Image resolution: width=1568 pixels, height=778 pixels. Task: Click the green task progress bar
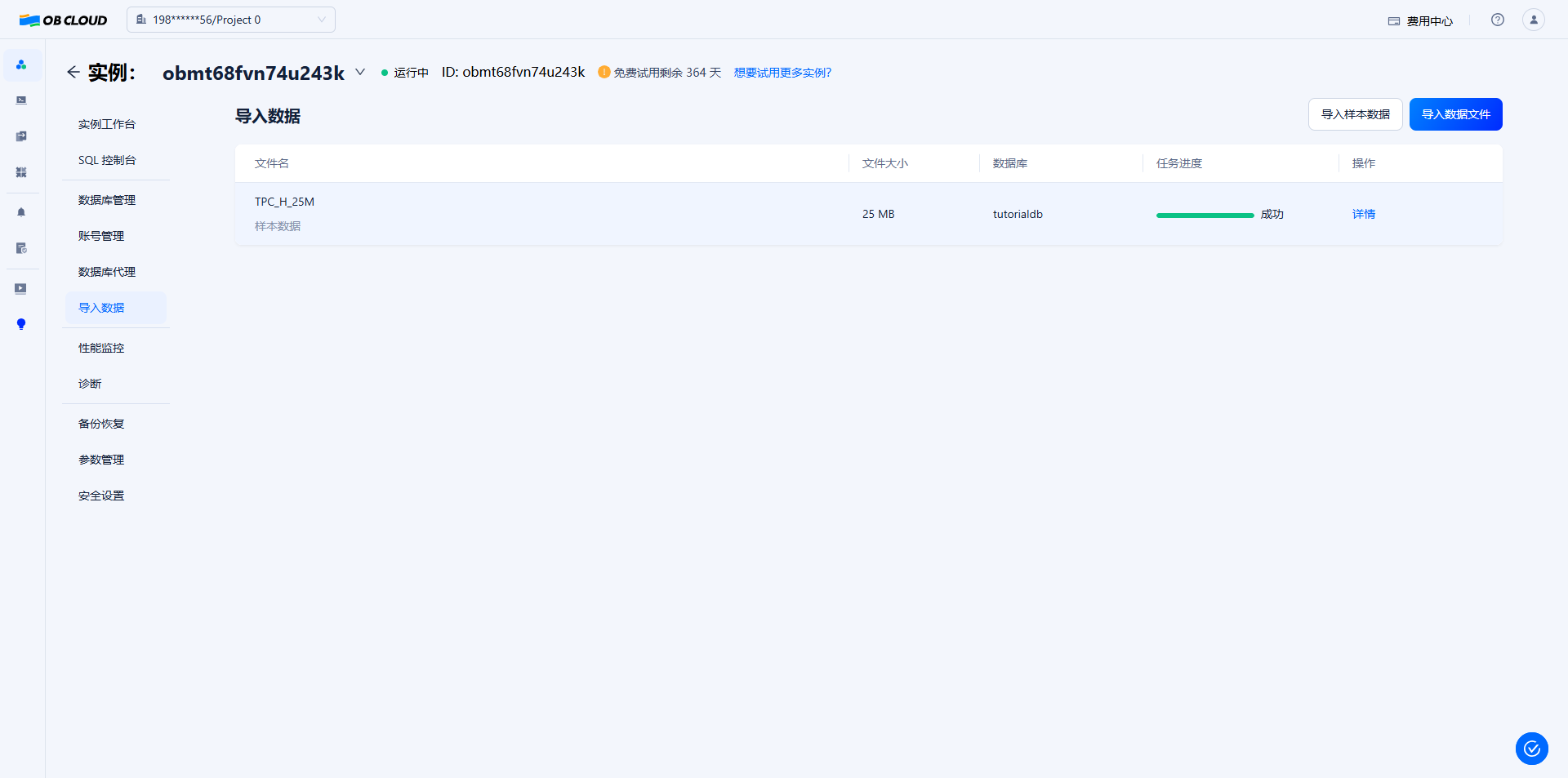tap(1205, 215)
